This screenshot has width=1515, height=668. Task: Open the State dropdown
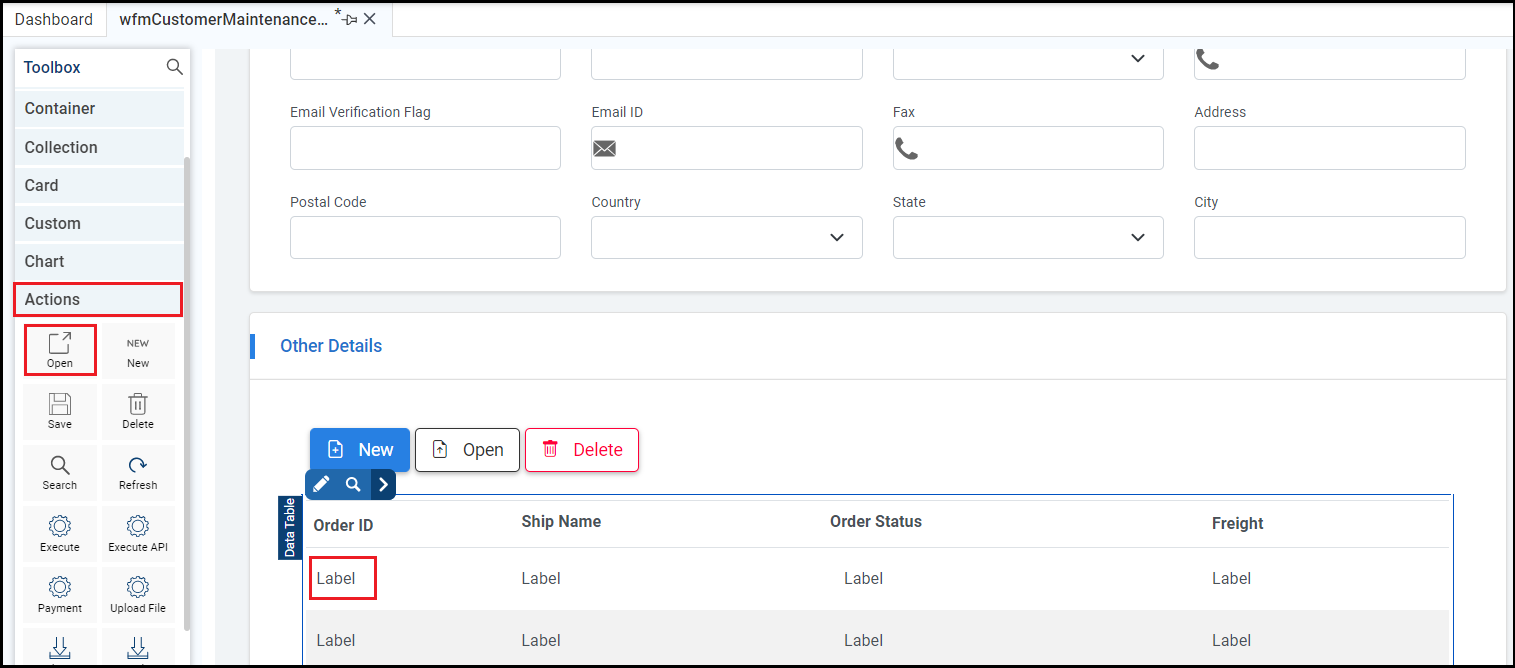pos(1137,238)
